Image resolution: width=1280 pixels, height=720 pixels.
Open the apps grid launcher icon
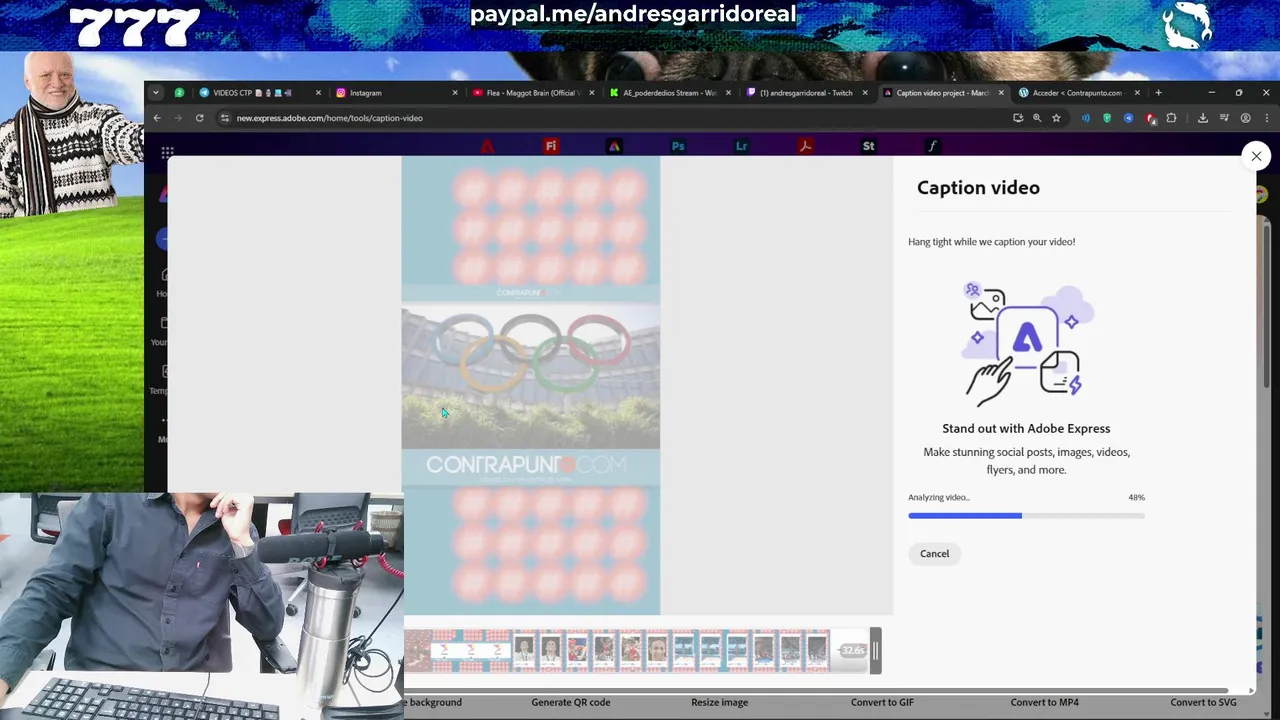(167, 152)
